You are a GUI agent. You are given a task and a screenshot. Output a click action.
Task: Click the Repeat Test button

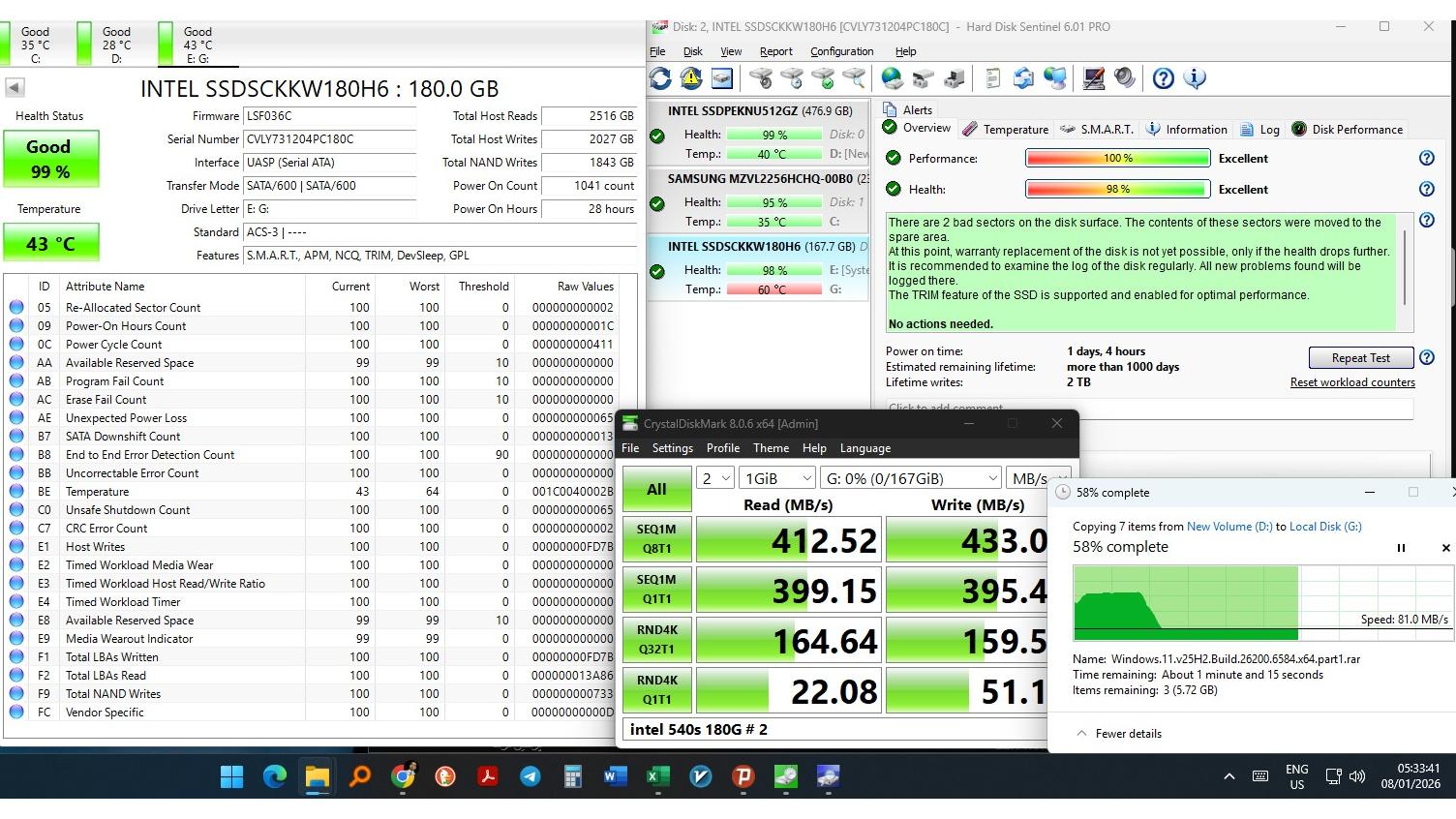click(x=1360, y=358)
